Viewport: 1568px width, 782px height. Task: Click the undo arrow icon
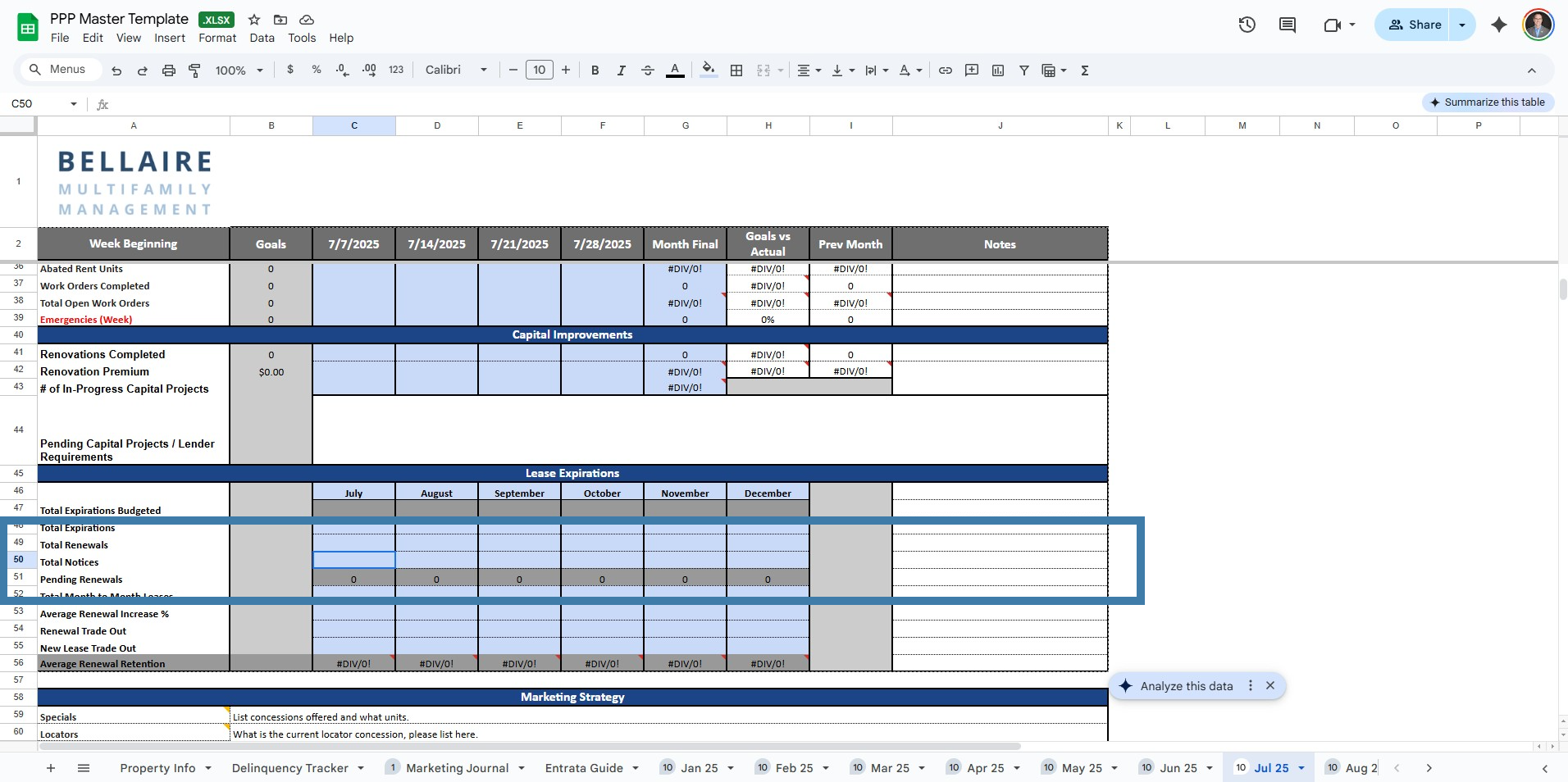116,70
